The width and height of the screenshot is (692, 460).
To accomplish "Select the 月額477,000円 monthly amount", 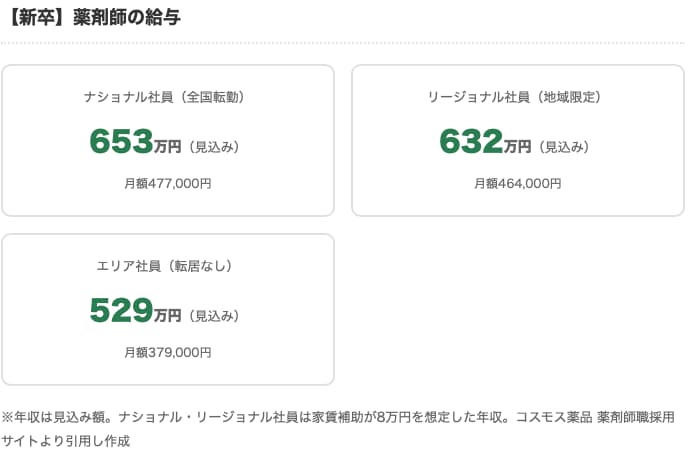I will pos(167,183).
